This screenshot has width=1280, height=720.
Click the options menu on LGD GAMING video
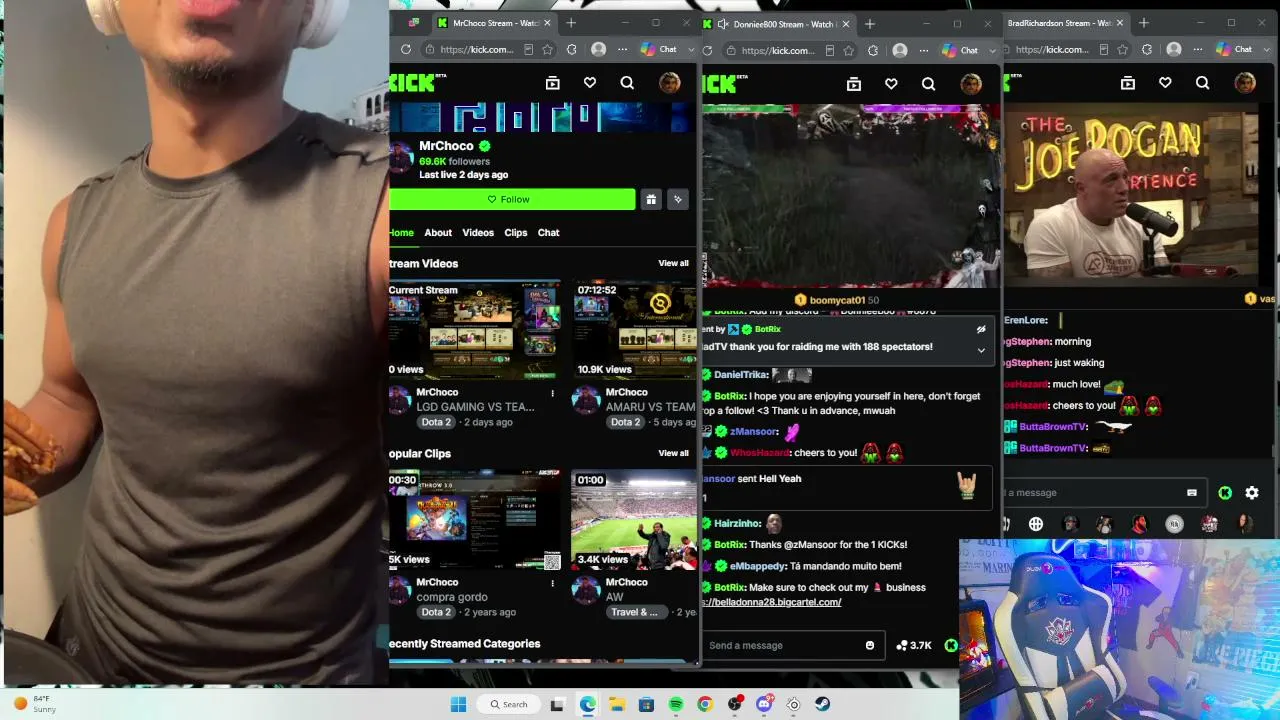tap(552, 394)
